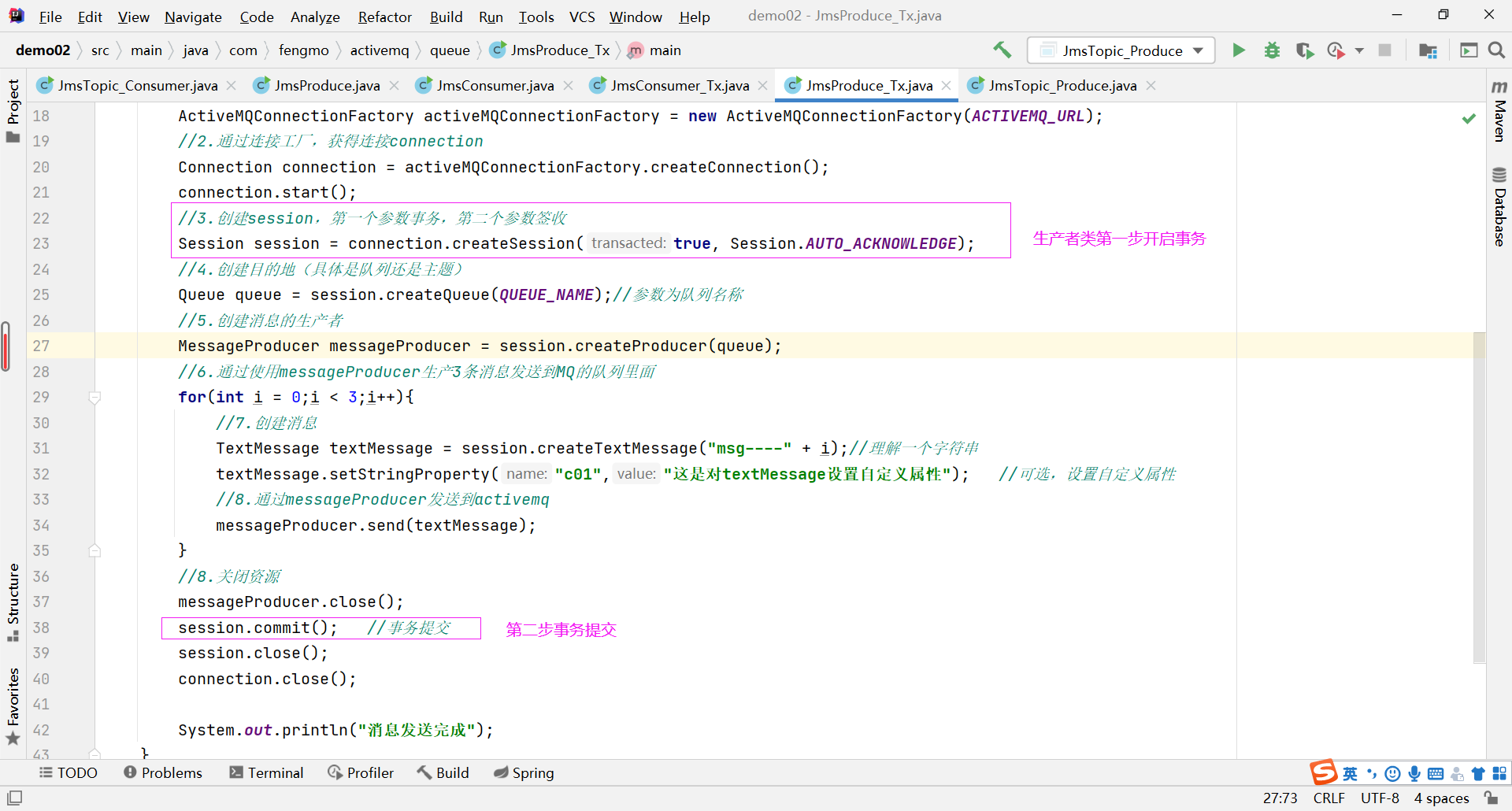This screenshot has height=811, width=1512.
Task: Open the Favorites tool window
Action: (13, 706)
